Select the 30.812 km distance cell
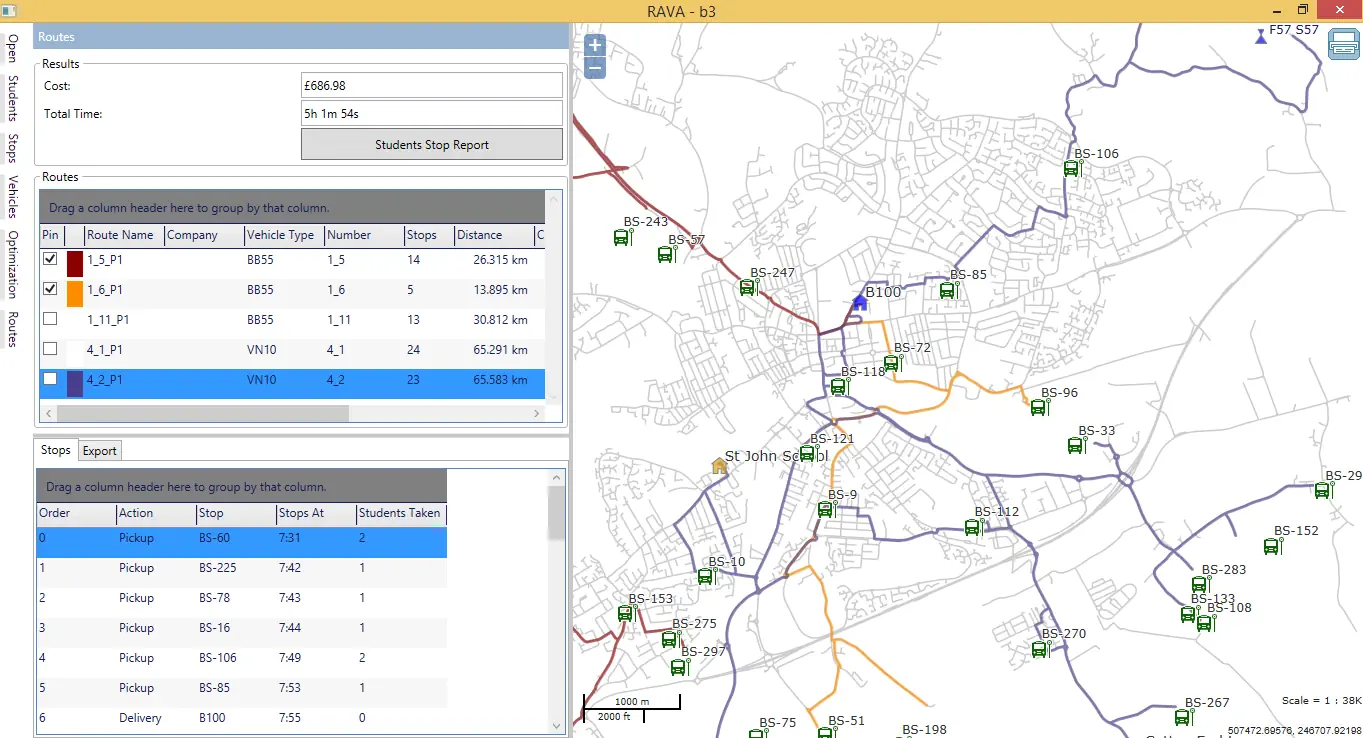Screen dimensions: 1363x738 tap(500, 320)
